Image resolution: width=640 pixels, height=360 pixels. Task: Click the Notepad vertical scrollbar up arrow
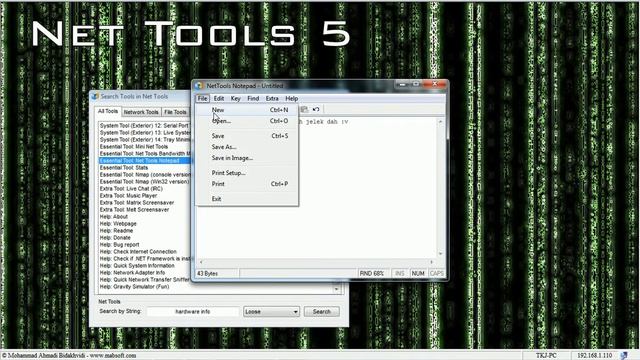tap(440, 122)
